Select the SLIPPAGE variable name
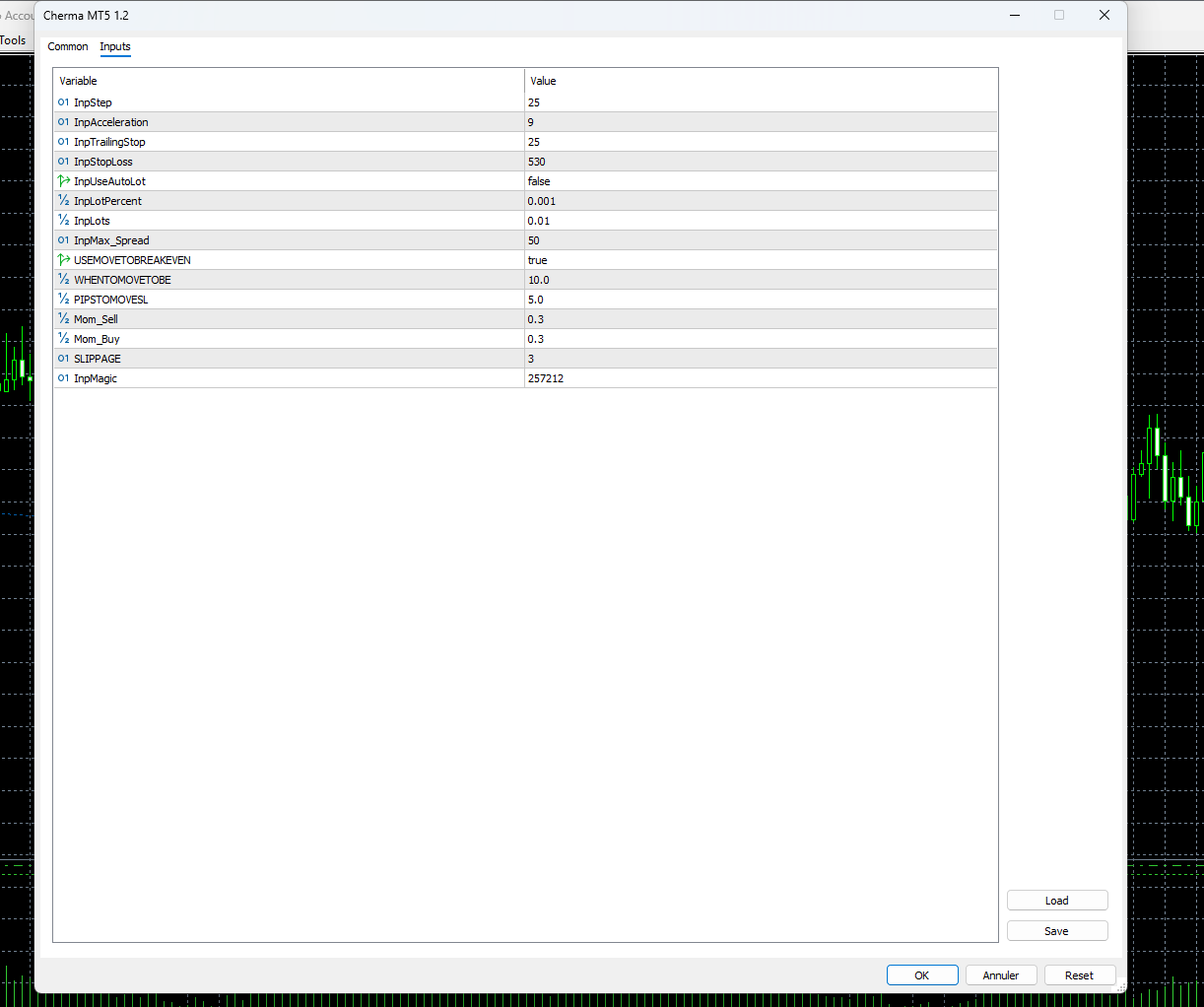The image size is (1204, 1007). 98,359
